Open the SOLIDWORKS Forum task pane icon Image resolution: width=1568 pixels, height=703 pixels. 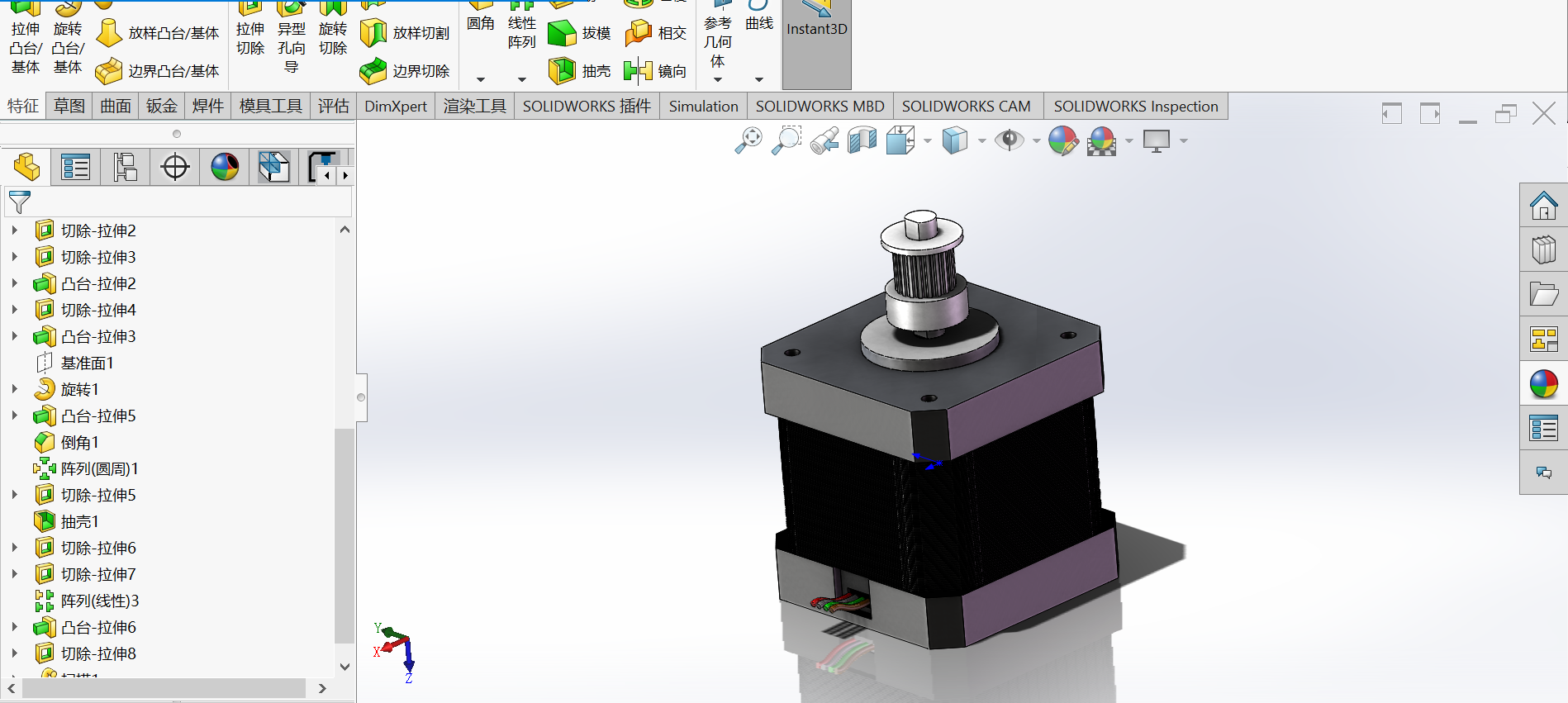(1543, 473)
